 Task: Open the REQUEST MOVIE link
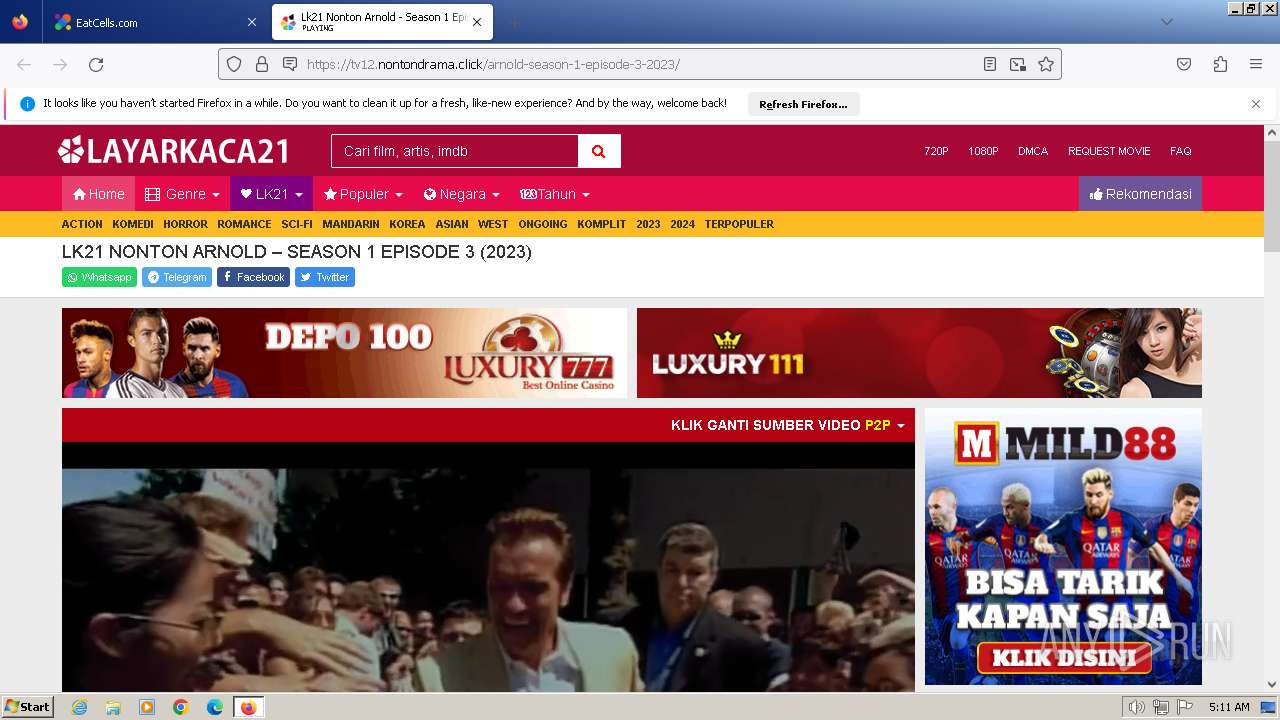(x=1109, y=151)
